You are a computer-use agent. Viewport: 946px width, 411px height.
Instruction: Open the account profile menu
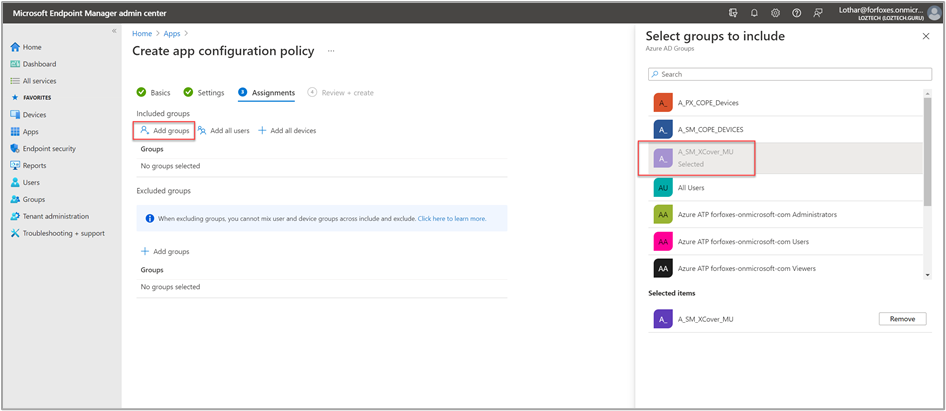click(x=934, y=13)
